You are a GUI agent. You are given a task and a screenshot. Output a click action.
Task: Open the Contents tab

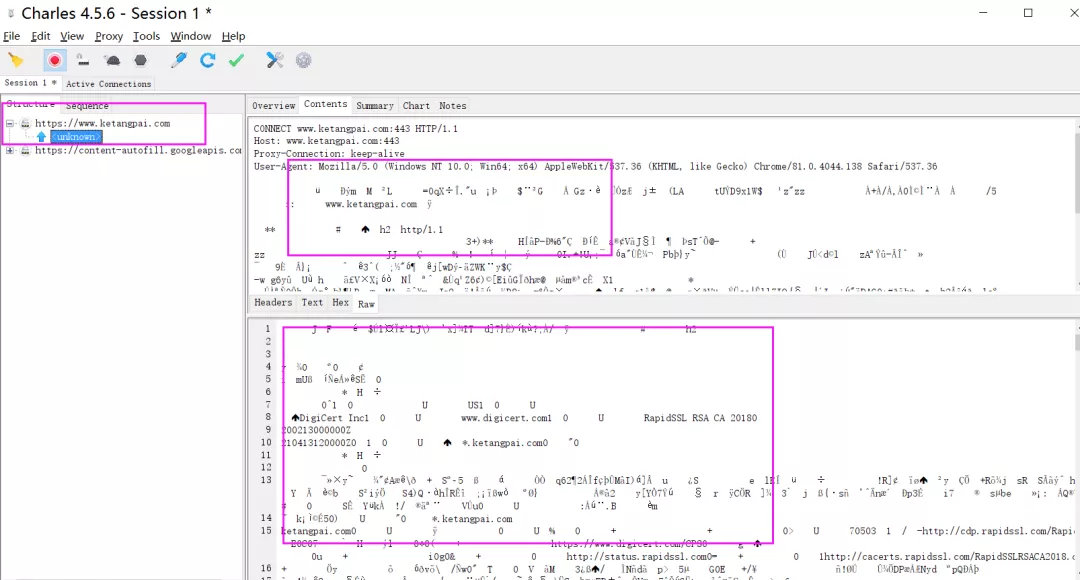point(325,104)
